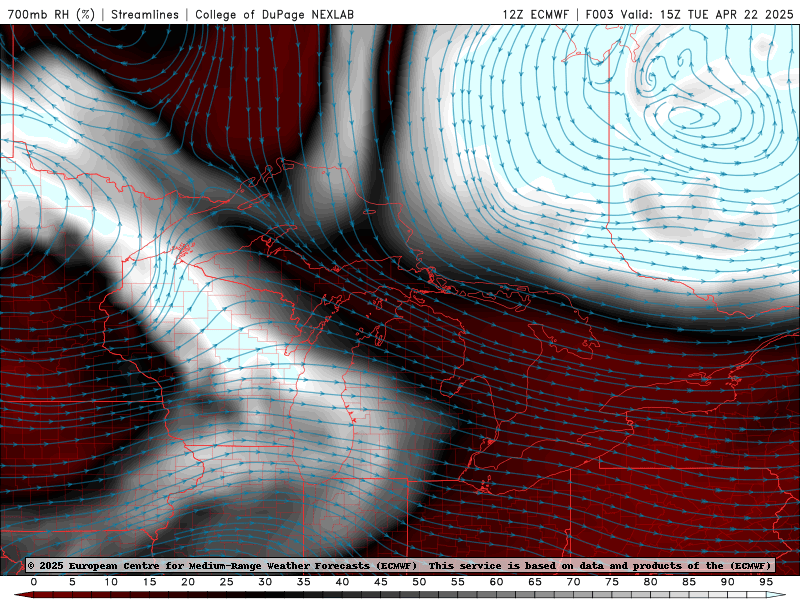Image resolution: width=800 pixels, height=600 pixels.
Task: Click the colorbar label "35"
Action: pyautogui.click(x=304, y=582)
